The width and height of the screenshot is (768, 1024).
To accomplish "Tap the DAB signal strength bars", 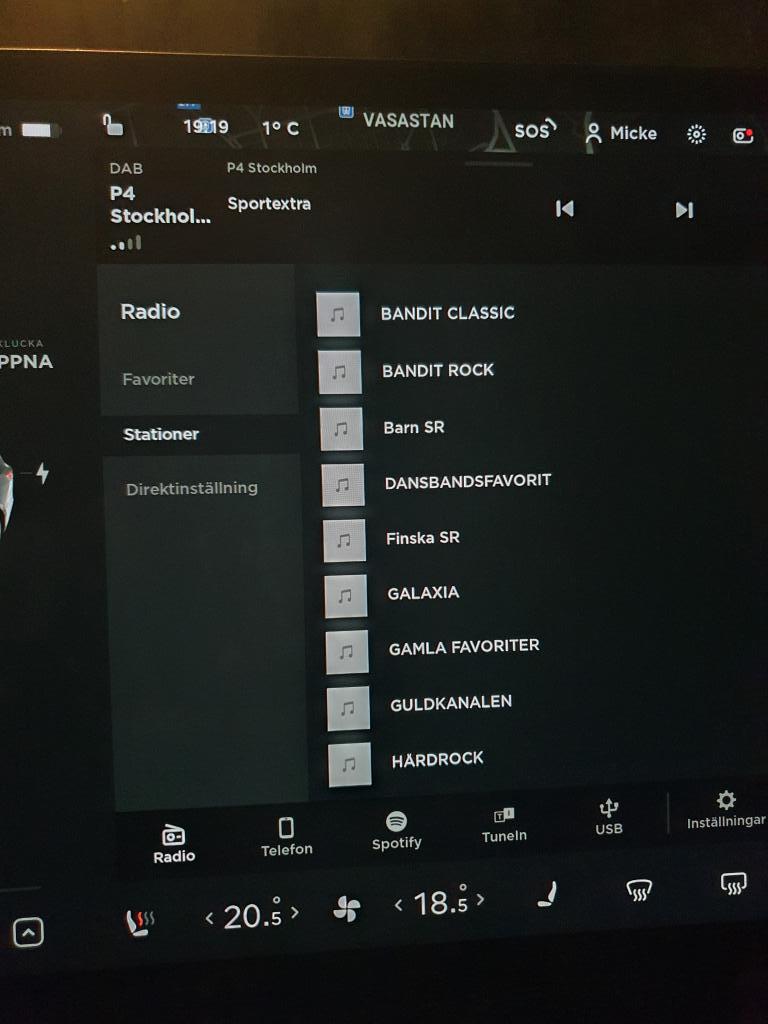I will pyautogui.click(x=126, y=244).
